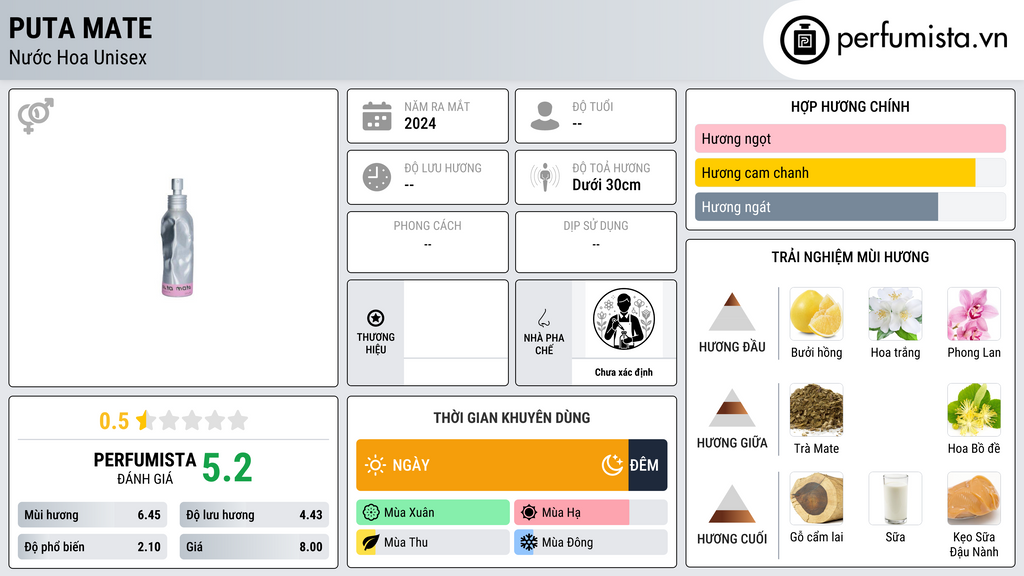1024x576 pixels.
Task: Click the clock icon for Độ lưu hương
Action: [x=377, y=177]
